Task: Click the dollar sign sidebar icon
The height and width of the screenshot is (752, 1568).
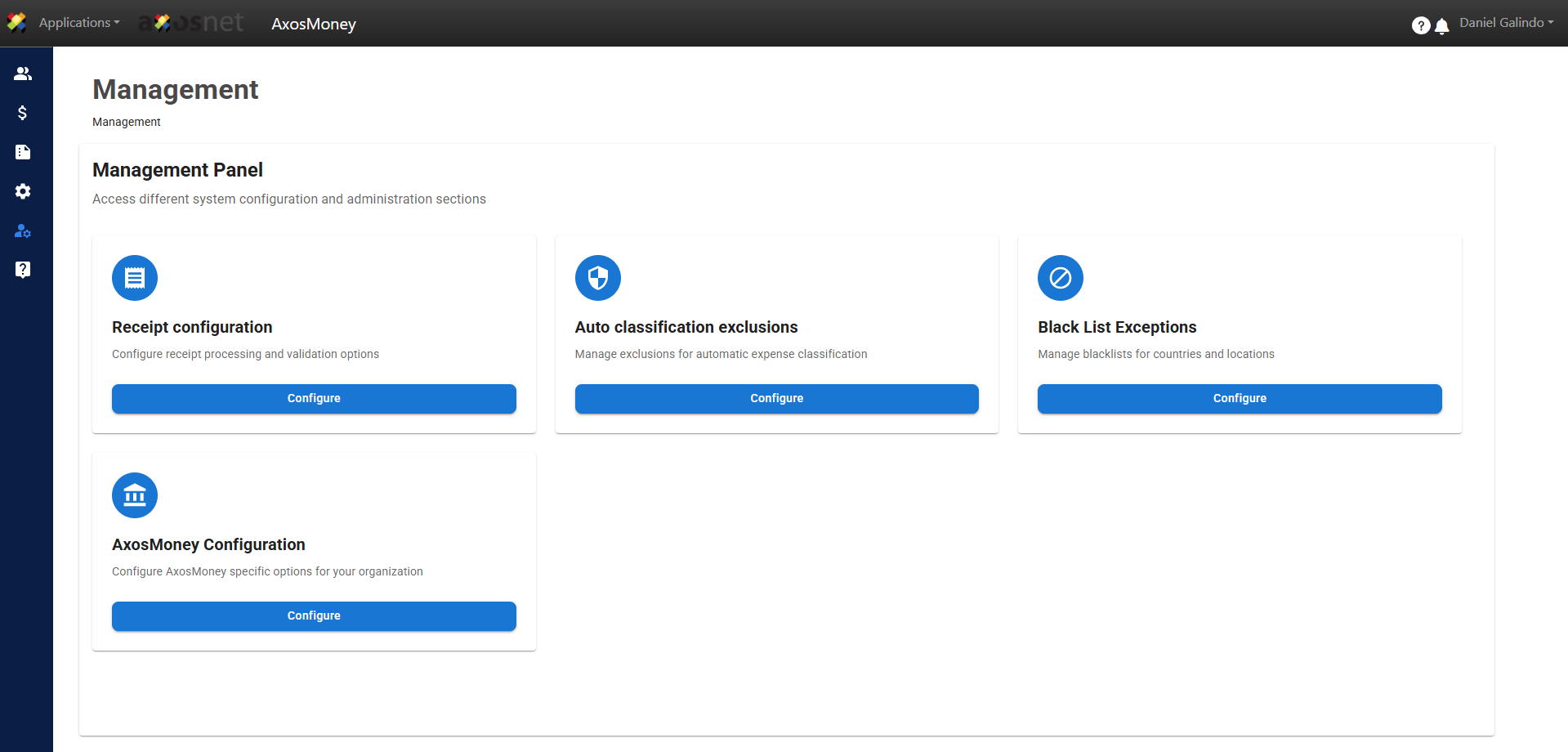Action: 23,113
